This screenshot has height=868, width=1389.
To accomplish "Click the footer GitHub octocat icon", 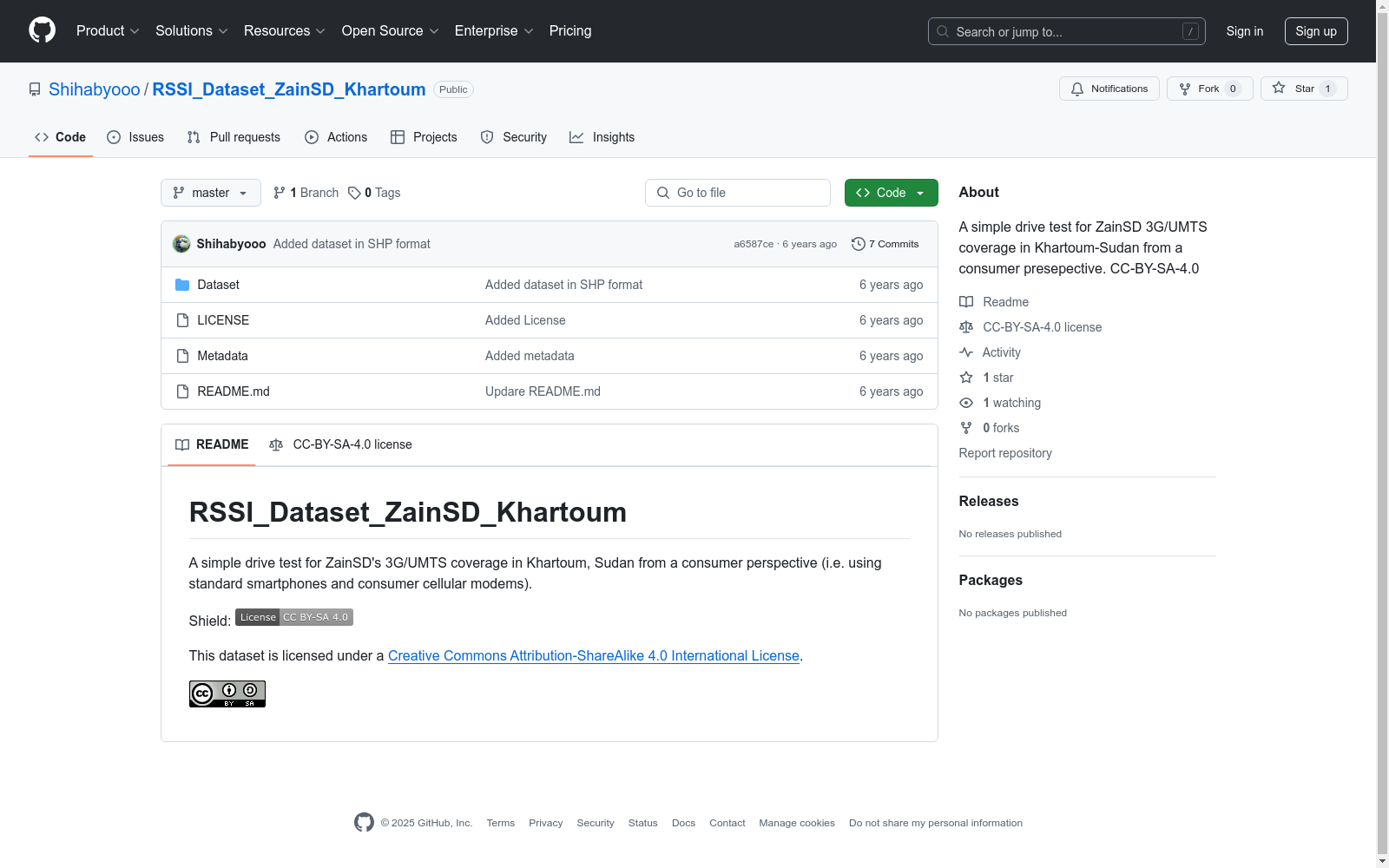I will coord(364,822).
